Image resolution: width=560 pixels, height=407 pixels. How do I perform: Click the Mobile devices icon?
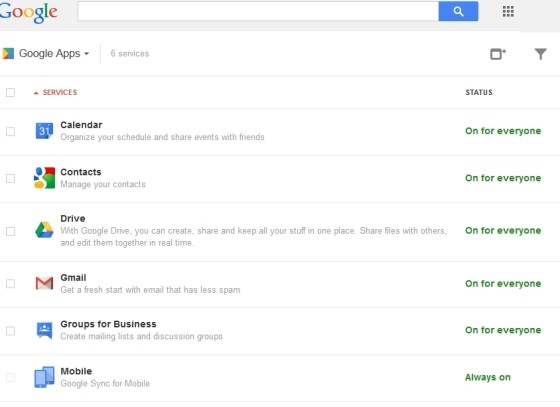pyautogui.click(x=44, y=377)
